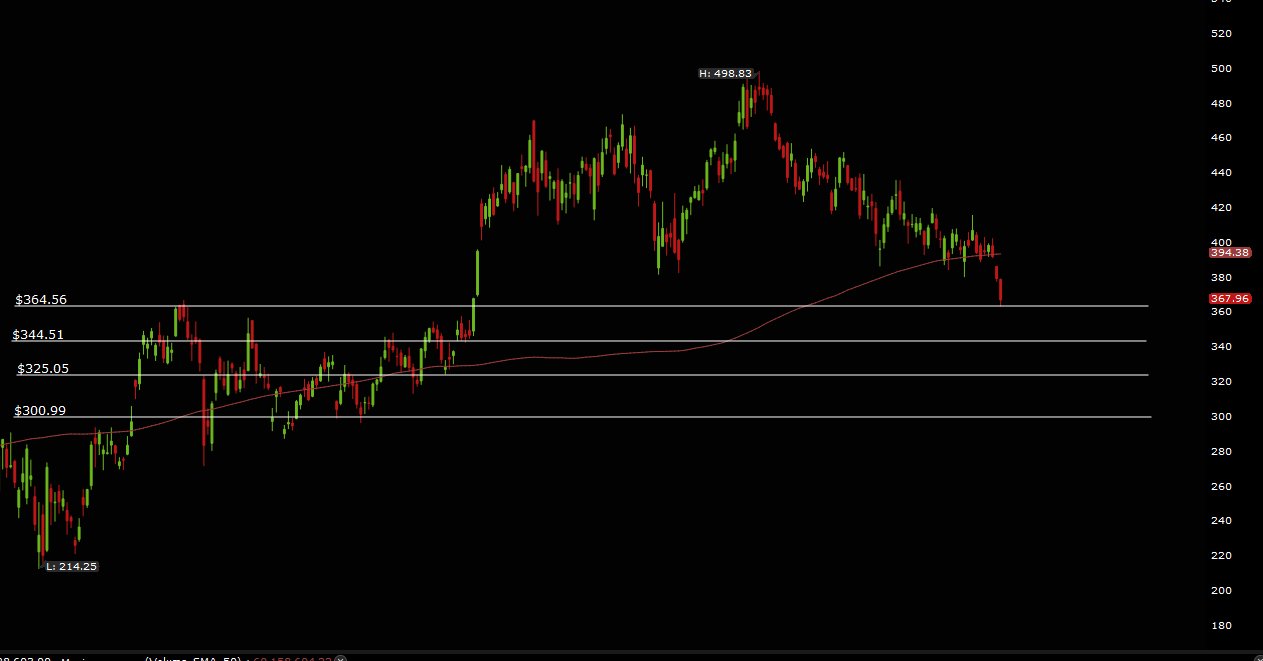Viewport: 1263px width, 661px height.
Task: Click the 280 price axis label
Action: coord(1221,451)
